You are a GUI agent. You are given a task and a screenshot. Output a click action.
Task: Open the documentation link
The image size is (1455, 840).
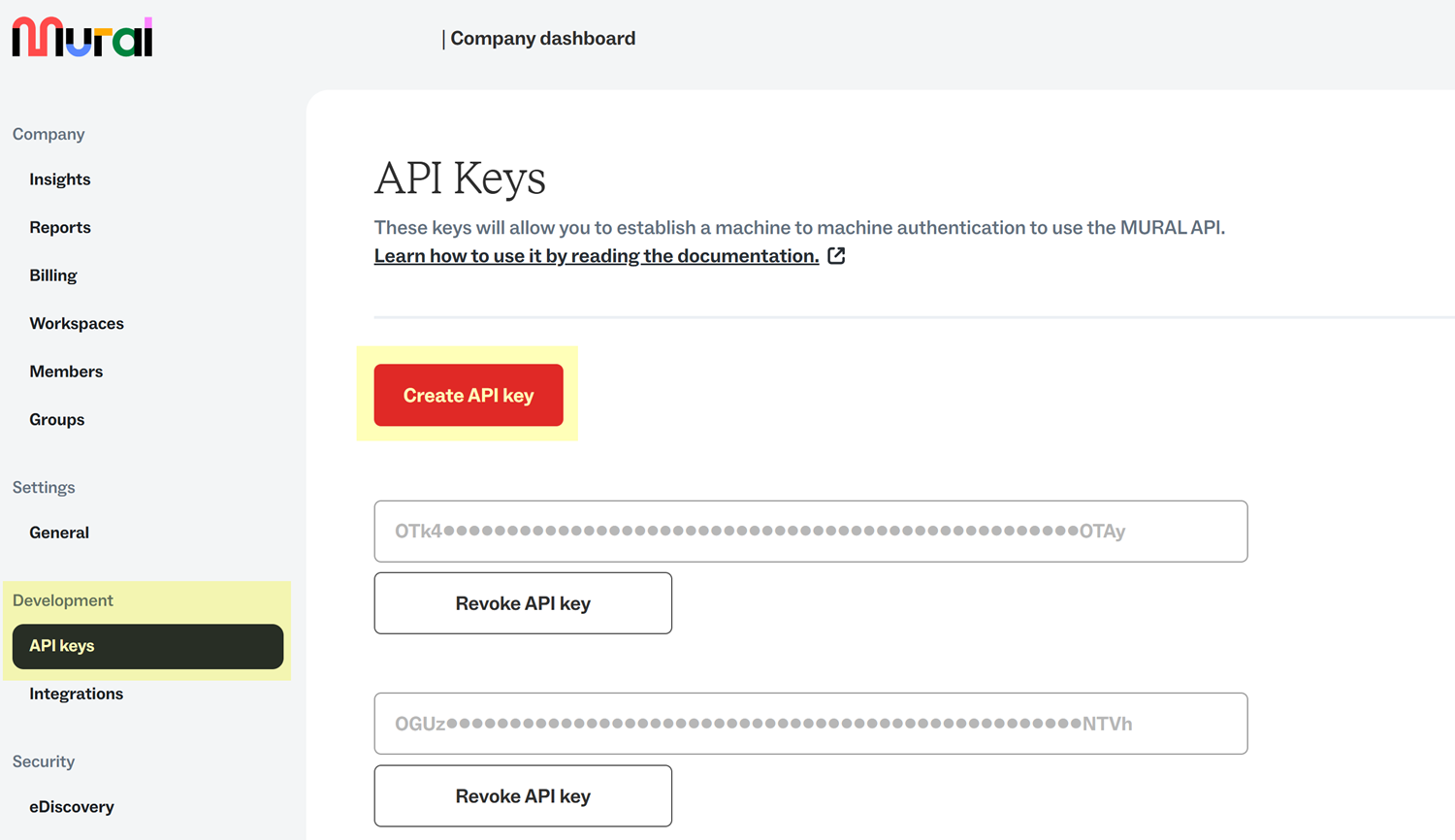(597, 256)
